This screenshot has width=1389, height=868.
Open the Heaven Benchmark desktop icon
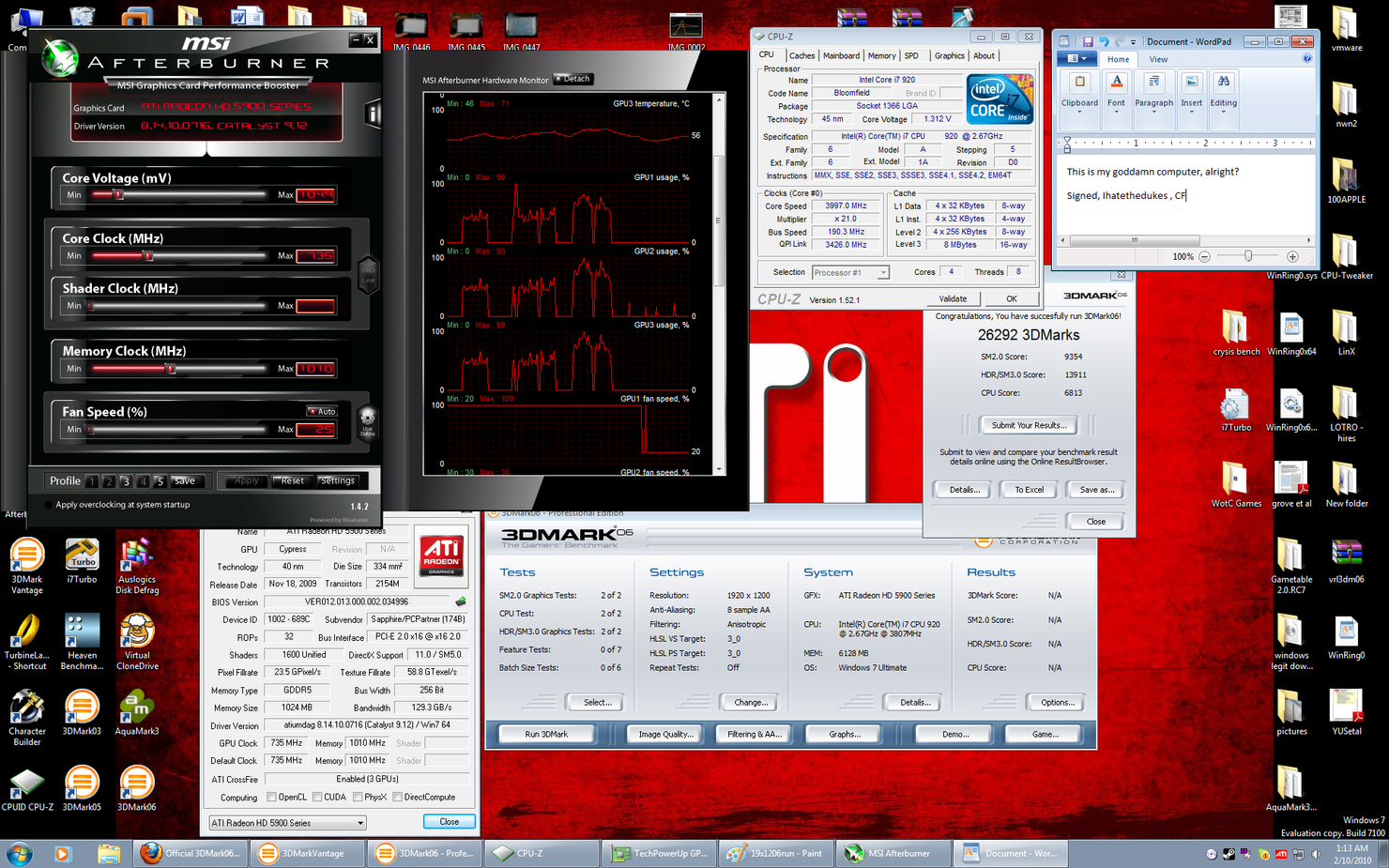point(82,642)
